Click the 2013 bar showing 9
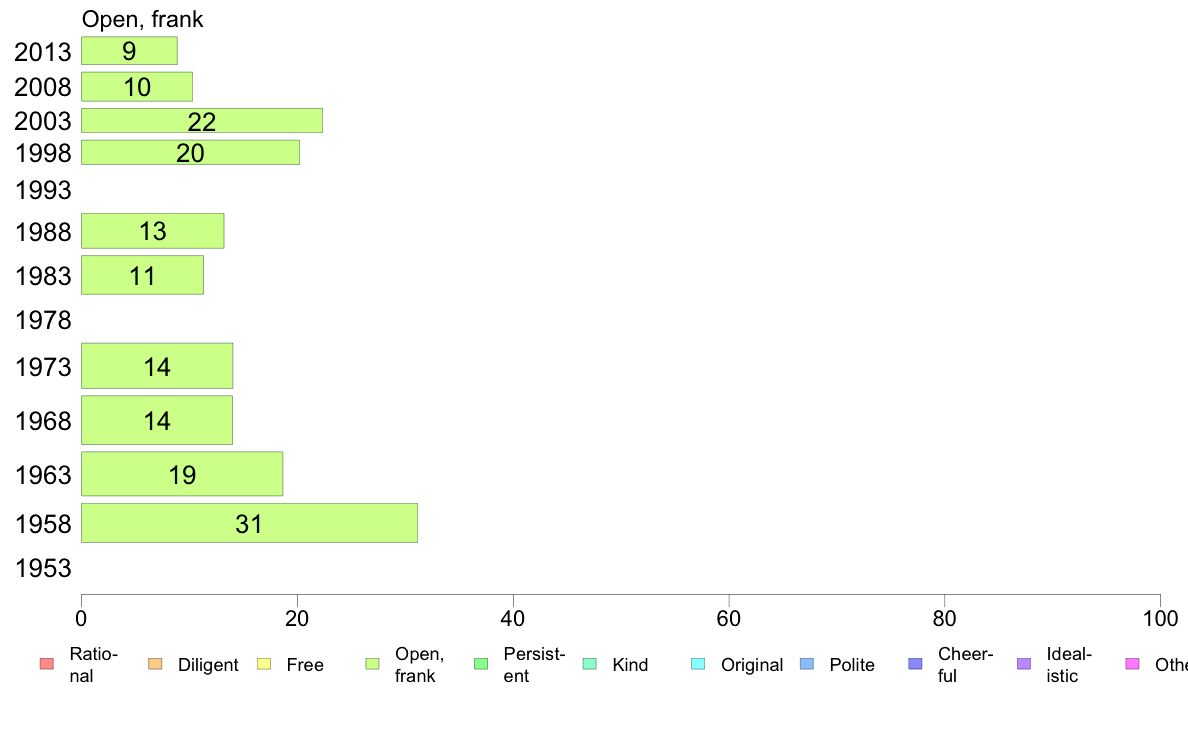Screen dimensions: 1188x736 coord(130,51)
